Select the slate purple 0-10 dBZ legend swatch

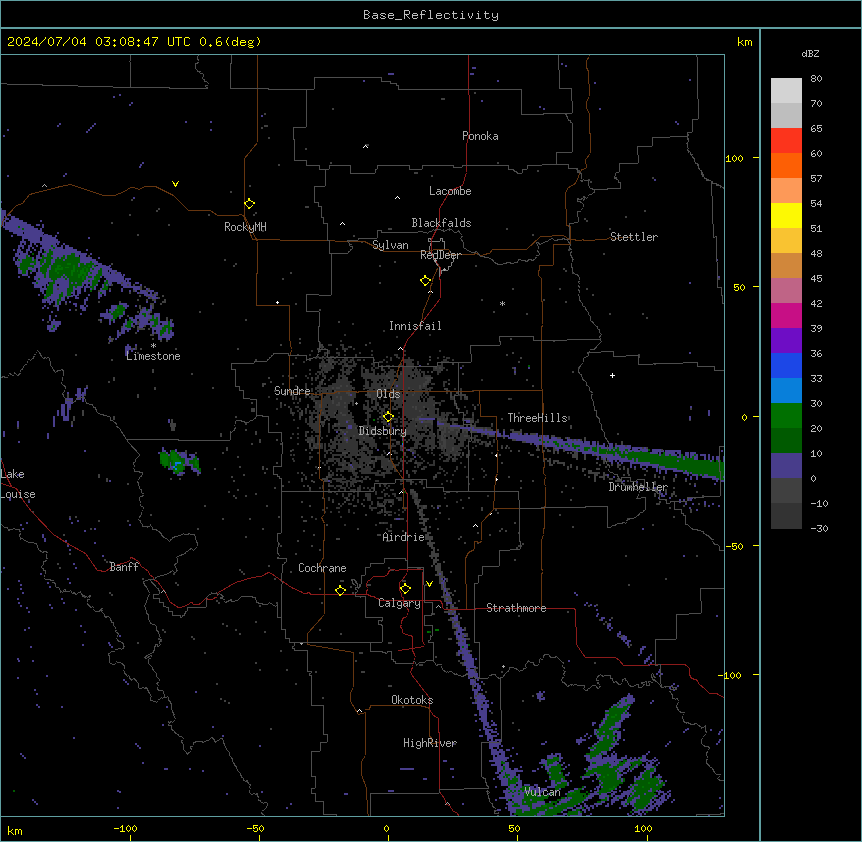click(786, 466)
